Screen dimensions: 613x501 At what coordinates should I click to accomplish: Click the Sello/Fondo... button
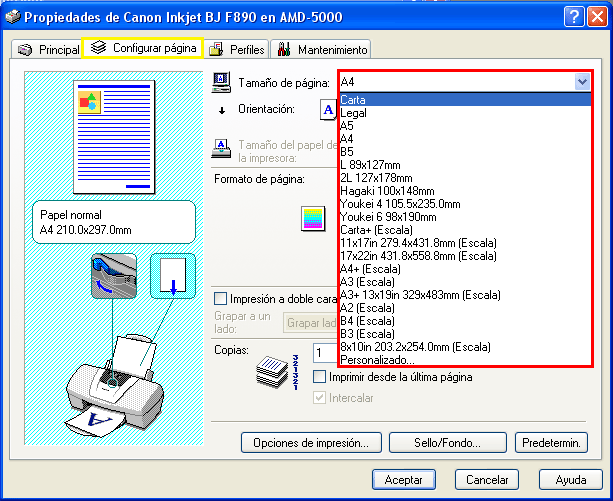(448, 443)
